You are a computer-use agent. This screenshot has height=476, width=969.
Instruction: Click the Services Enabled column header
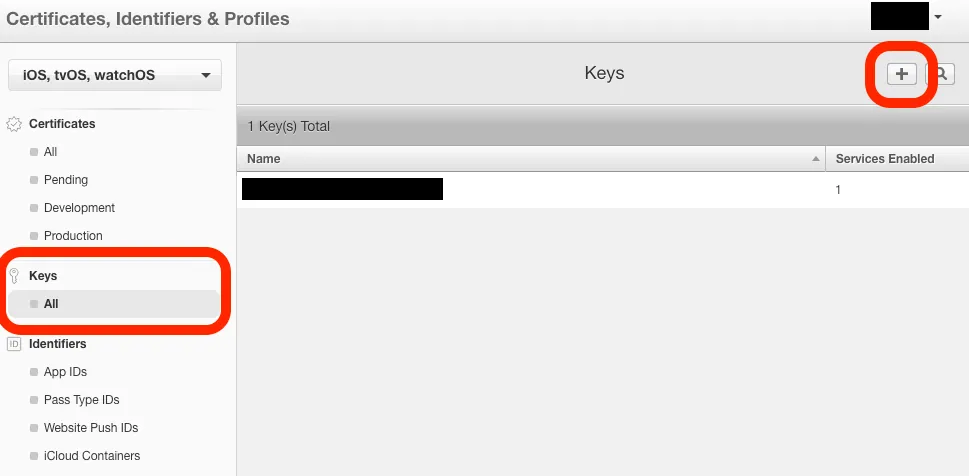885,159
